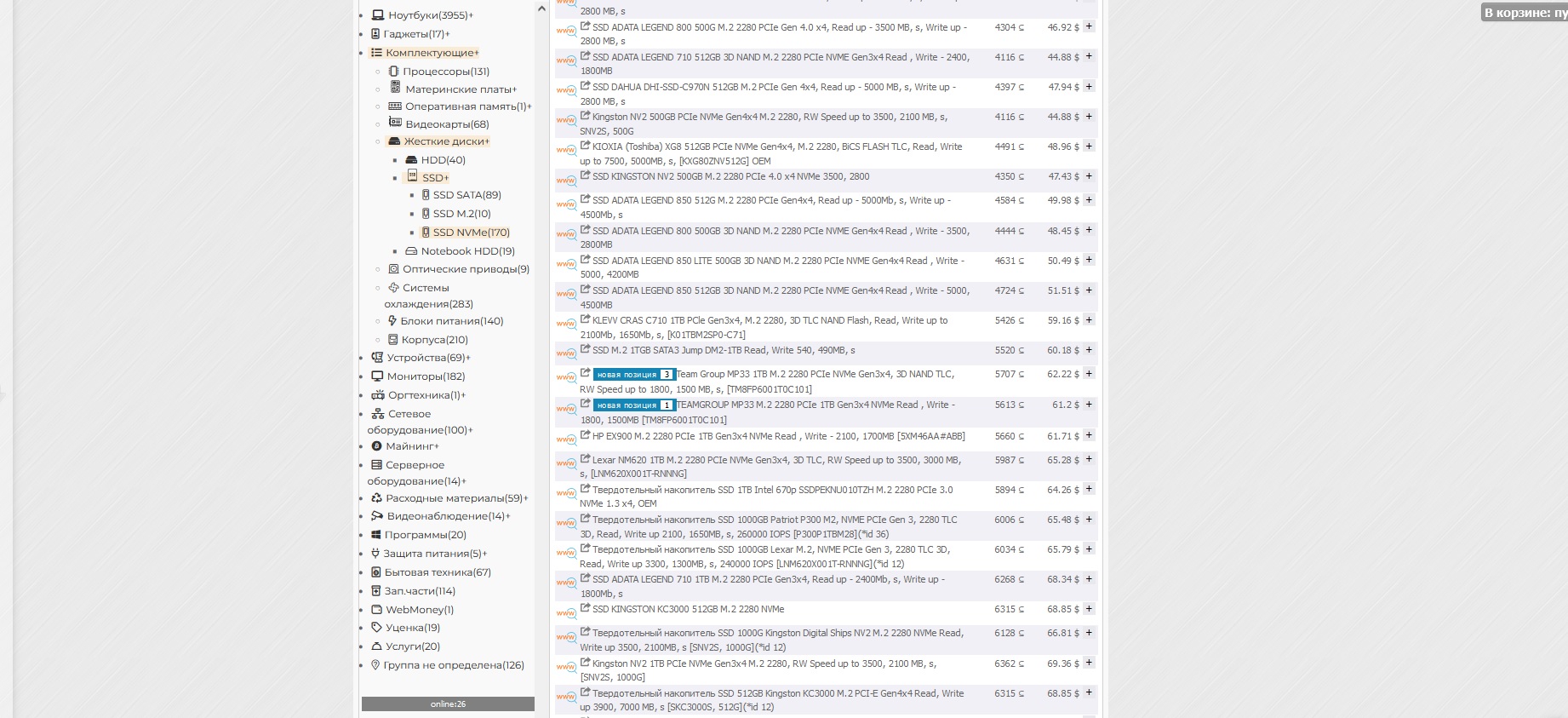Expand Устройства(69) category
This screenshot has height=718, width=1568.
tap(427, 358)
